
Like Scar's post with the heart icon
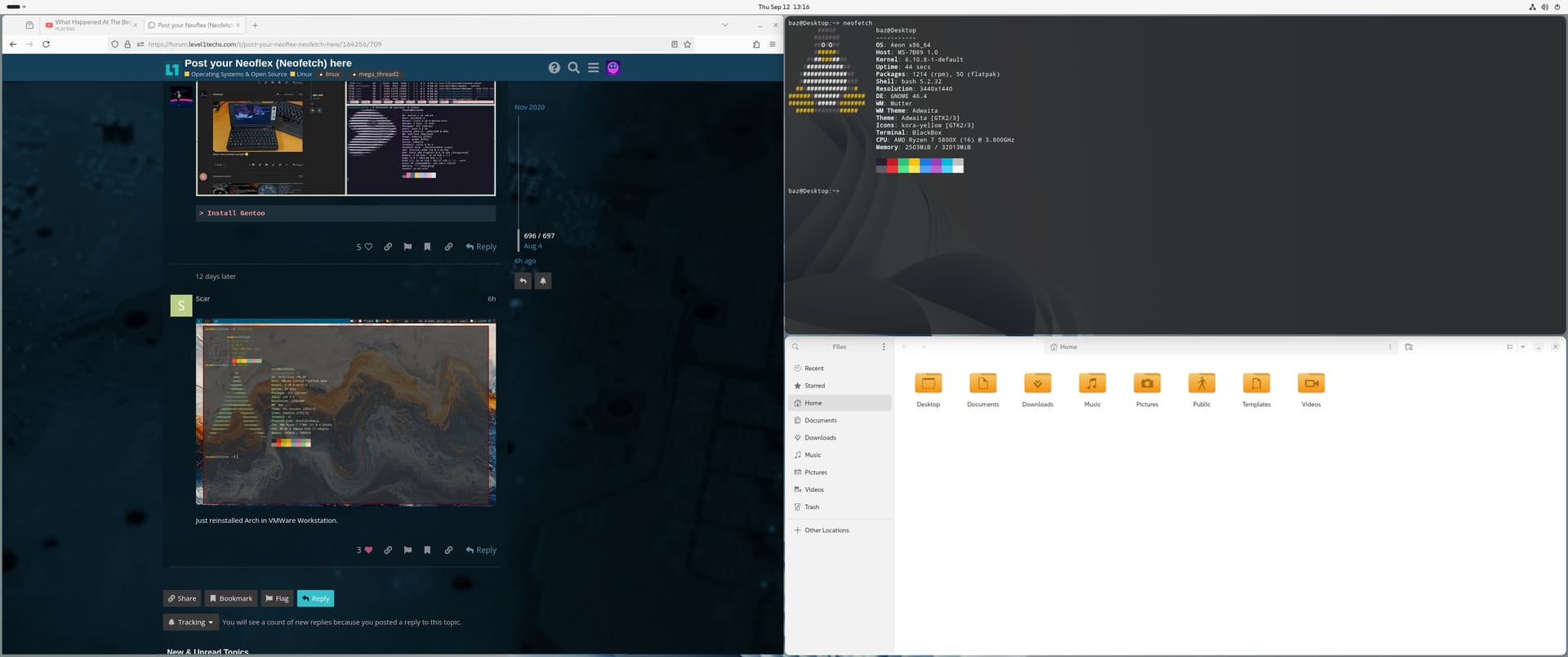[x=368, y=550]
